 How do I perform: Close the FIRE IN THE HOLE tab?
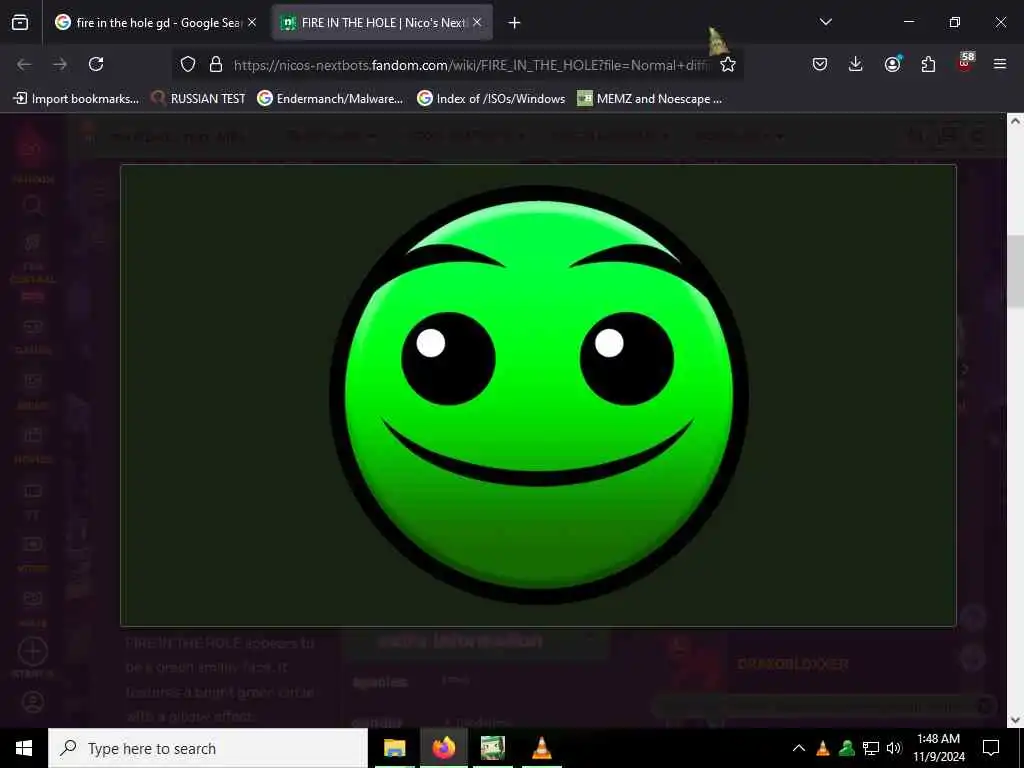tap(477, 23)
